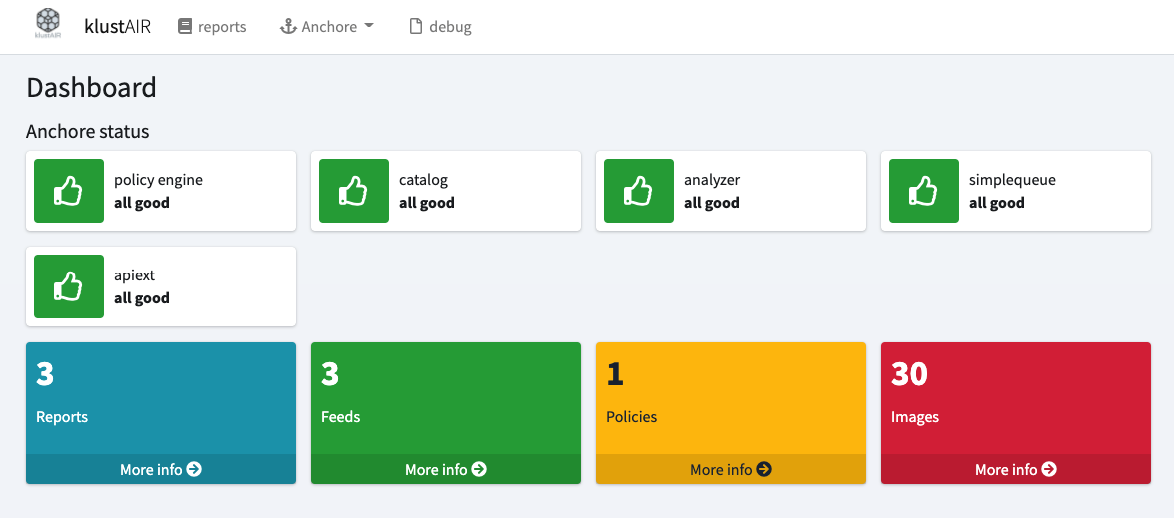The width and height of the screenshot is (1174, 518).
Task: Click the Anchore status heading
Action: click(88, 132)
